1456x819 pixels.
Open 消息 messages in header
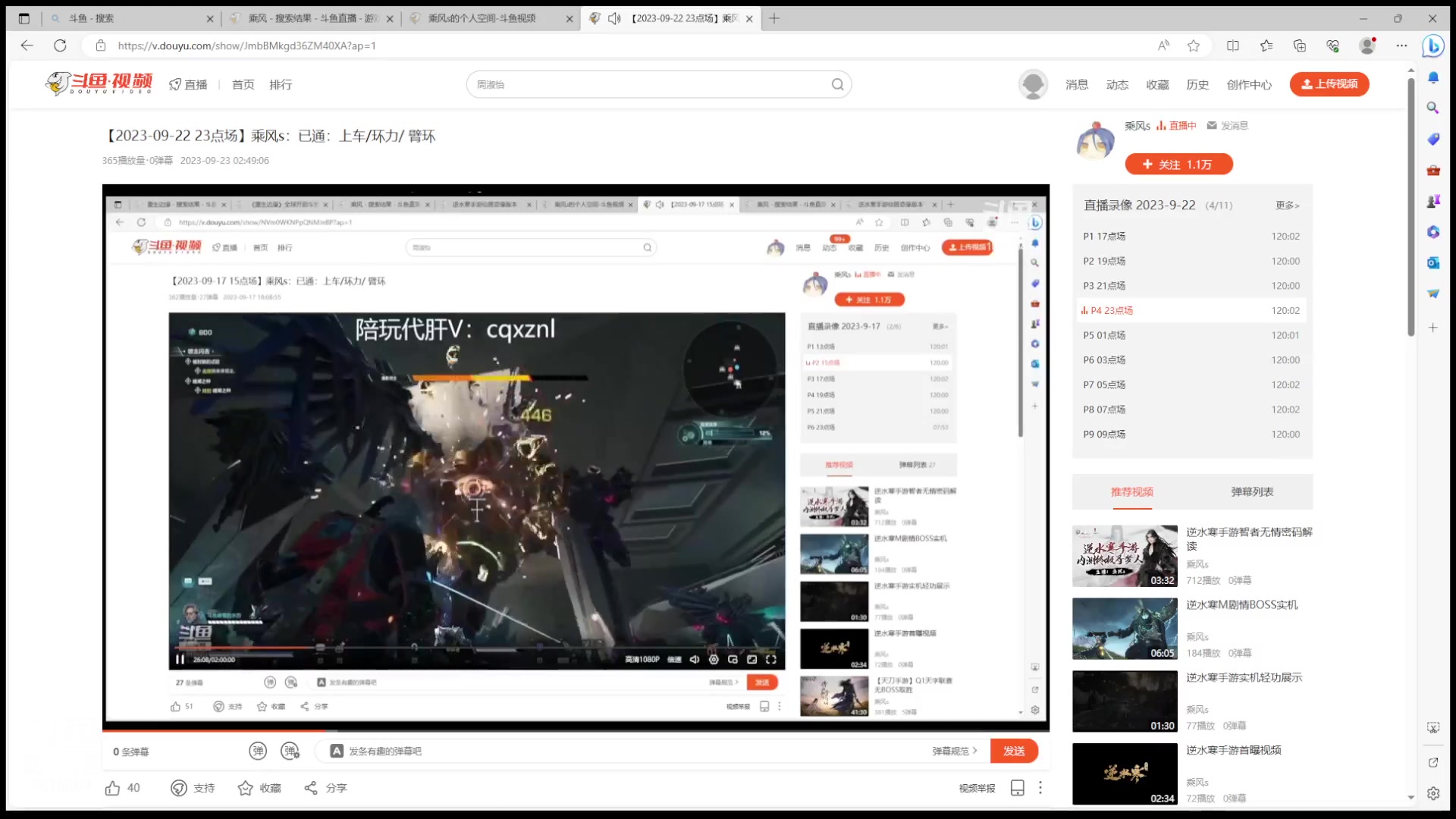(1077, 85)
